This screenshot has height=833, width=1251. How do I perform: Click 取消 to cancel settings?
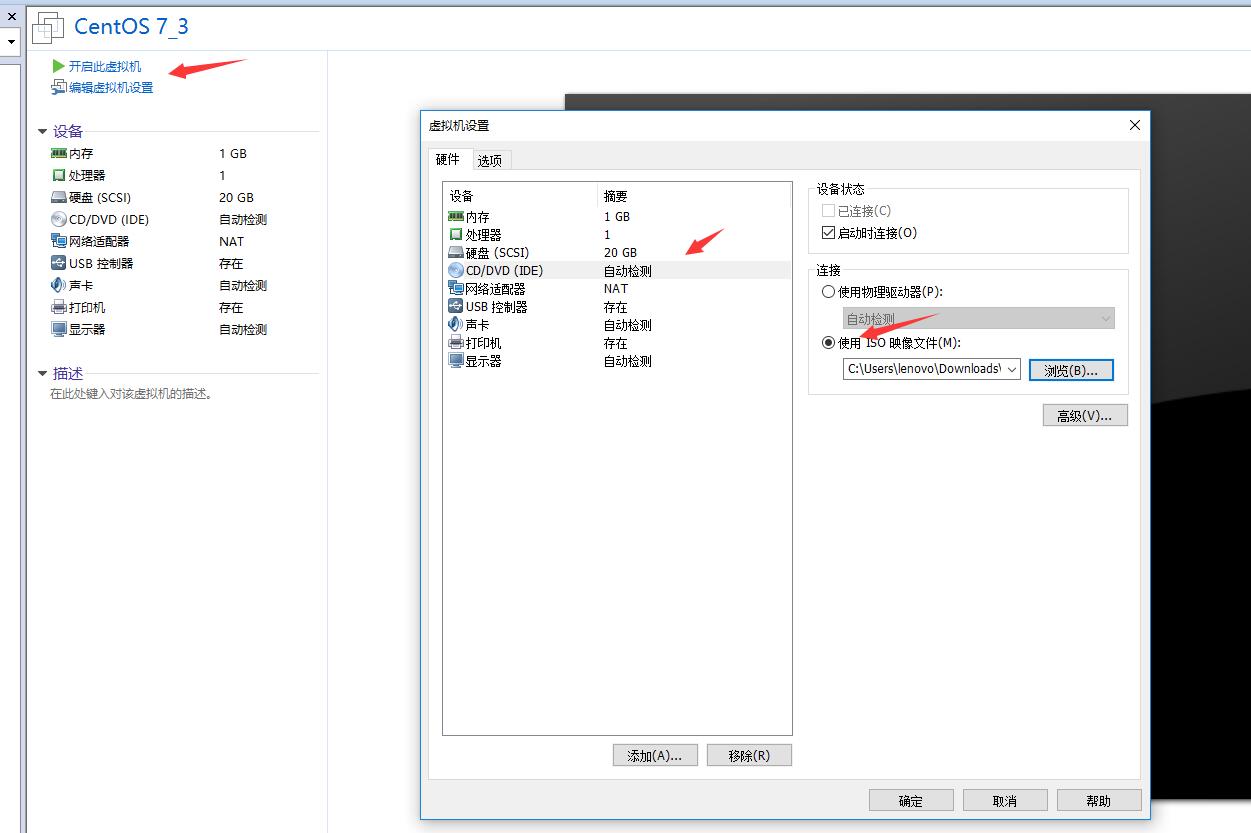coord(1005,800)
